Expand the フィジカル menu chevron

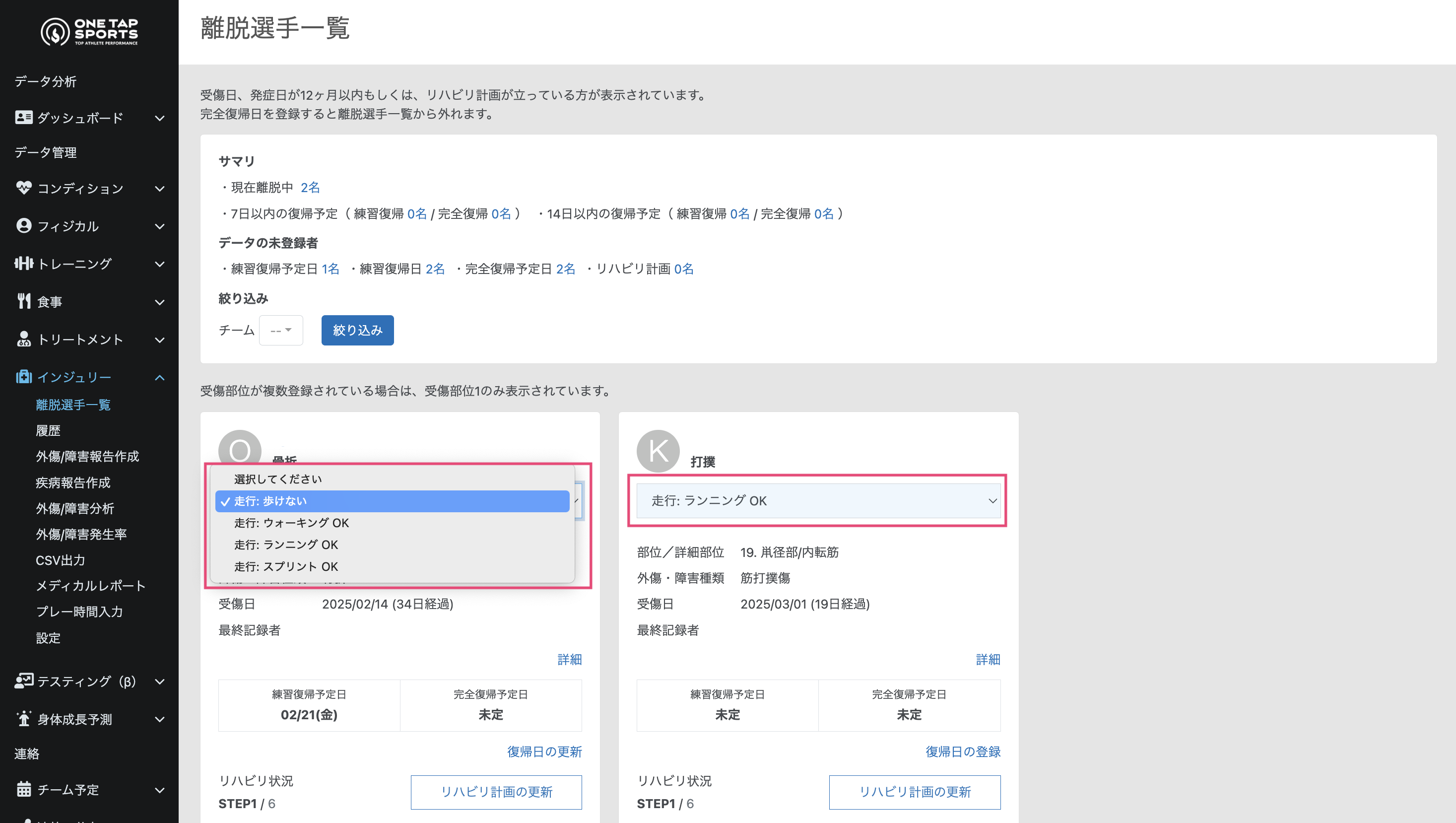pos(160,226)
